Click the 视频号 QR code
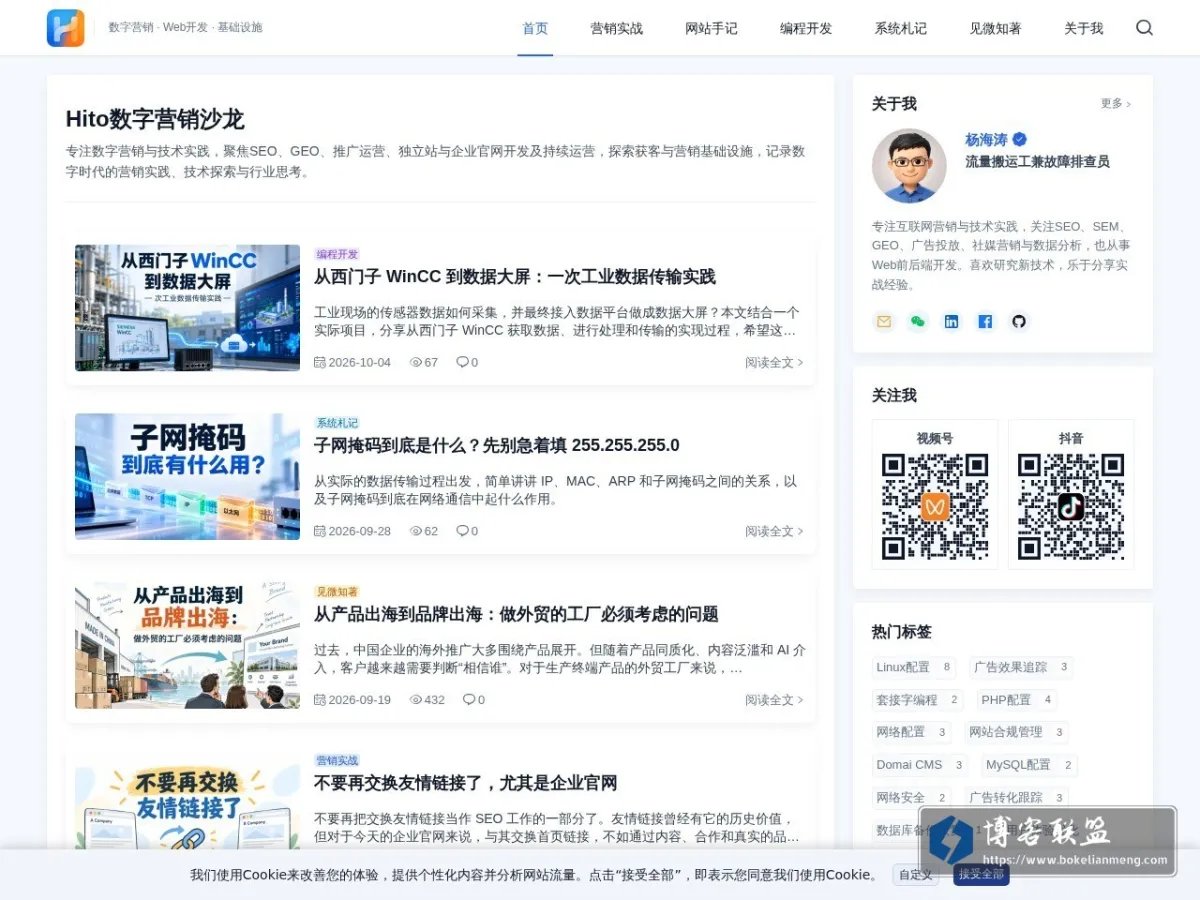The height and width of the screenshot is (900, 1200). [935, 507]
